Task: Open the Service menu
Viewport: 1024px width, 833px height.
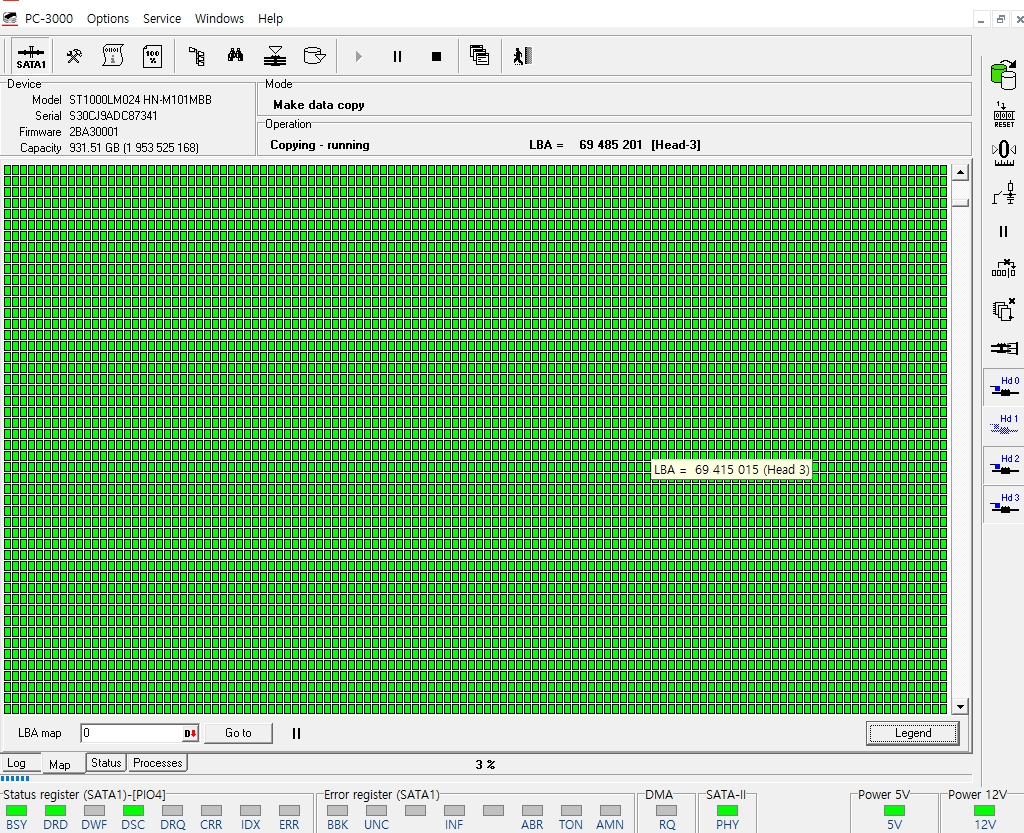Action: pyautogui.click(x=162, y=18)
